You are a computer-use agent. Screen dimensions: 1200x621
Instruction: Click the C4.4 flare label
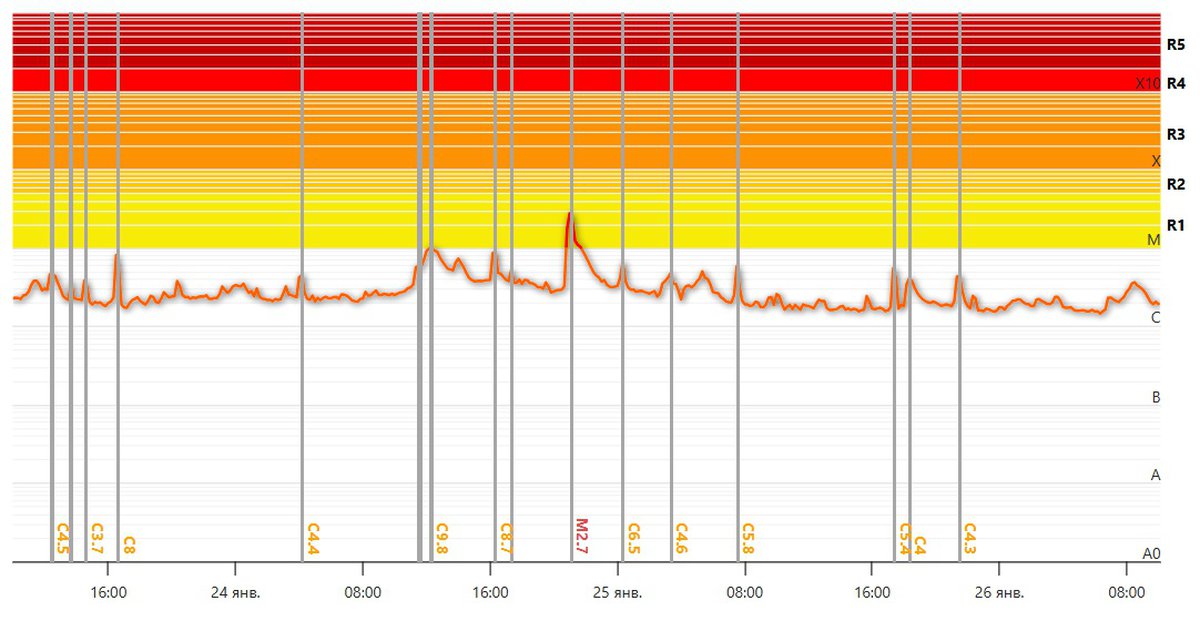click(313, 538)
